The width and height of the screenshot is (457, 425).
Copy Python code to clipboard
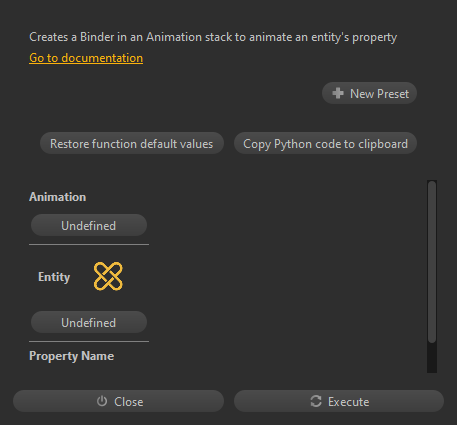(x=325, y=143)
